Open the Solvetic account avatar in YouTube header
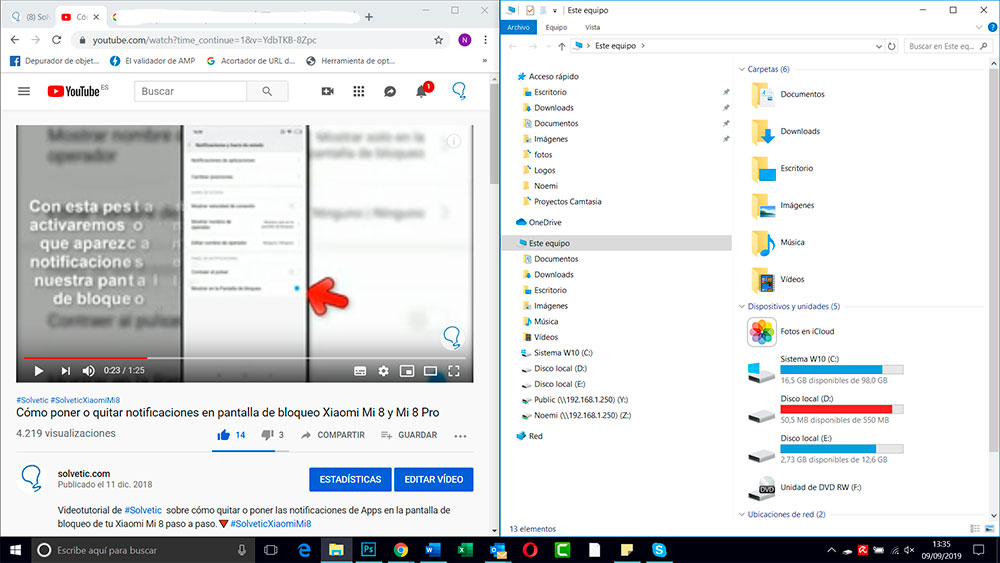This screenshot has width=1000, height=563. coord(459,91)
